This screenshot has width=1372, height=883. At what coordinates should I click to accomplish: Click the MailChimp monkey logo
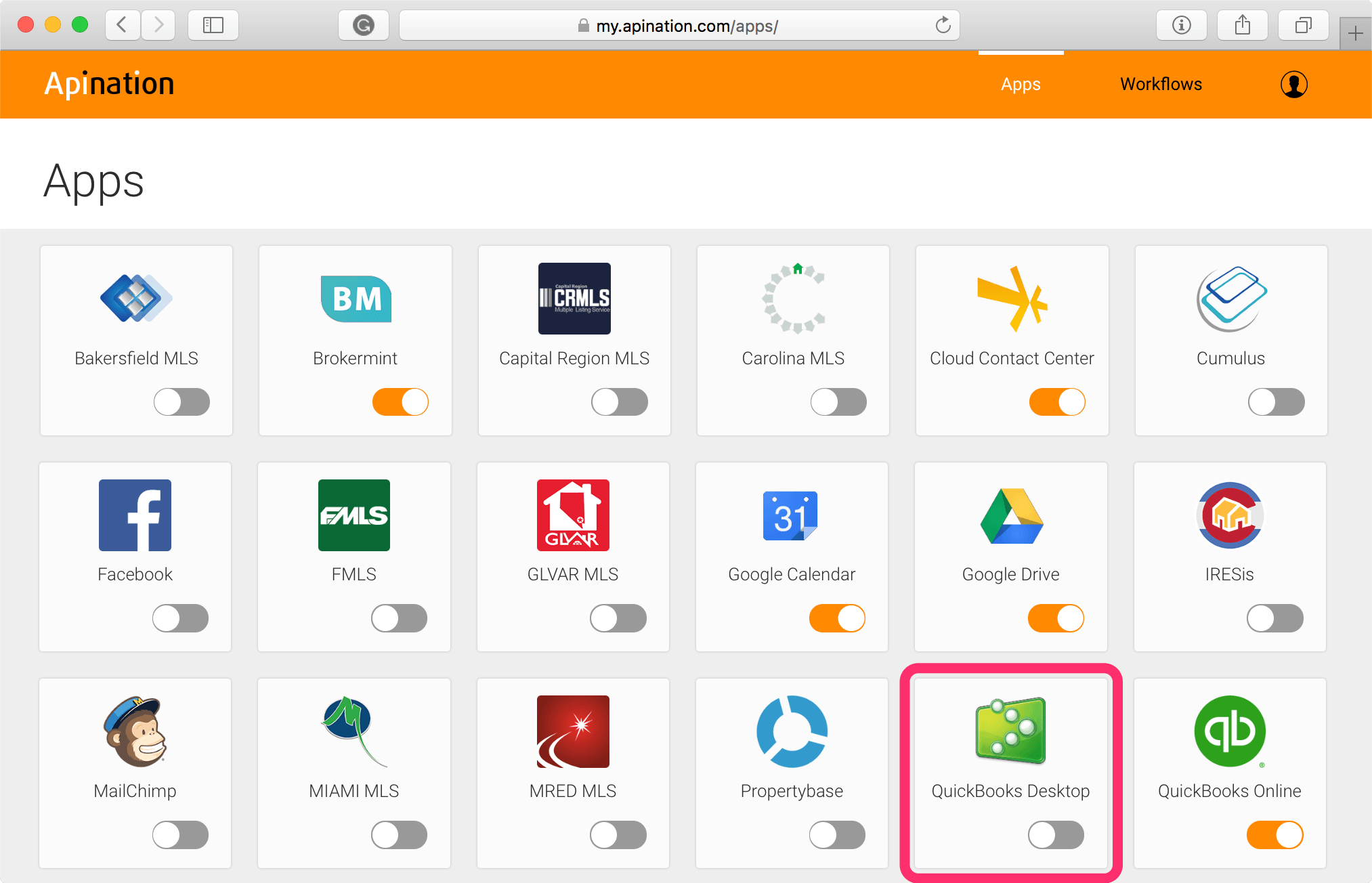coord(135,731)
